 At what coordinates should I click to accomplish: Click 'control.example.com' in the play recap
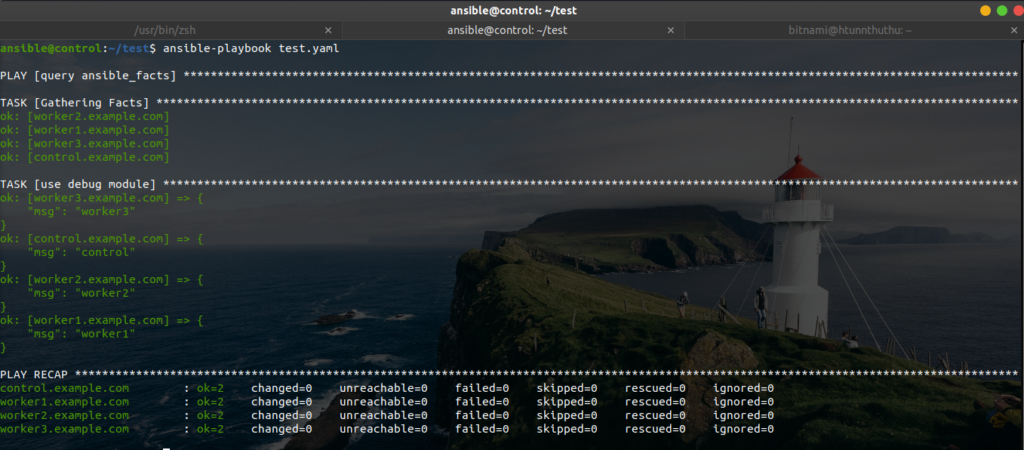(65, 389)
